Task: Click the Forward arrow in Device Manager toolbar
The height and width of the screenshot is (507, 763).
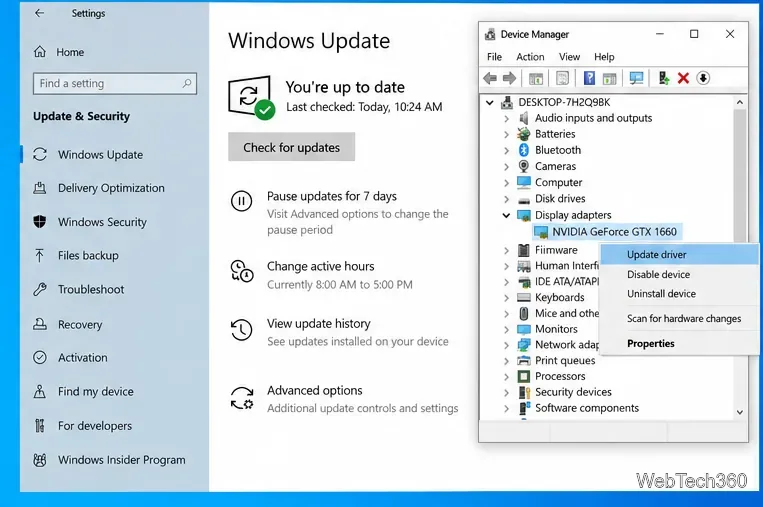Action: [x=509, y=78]
